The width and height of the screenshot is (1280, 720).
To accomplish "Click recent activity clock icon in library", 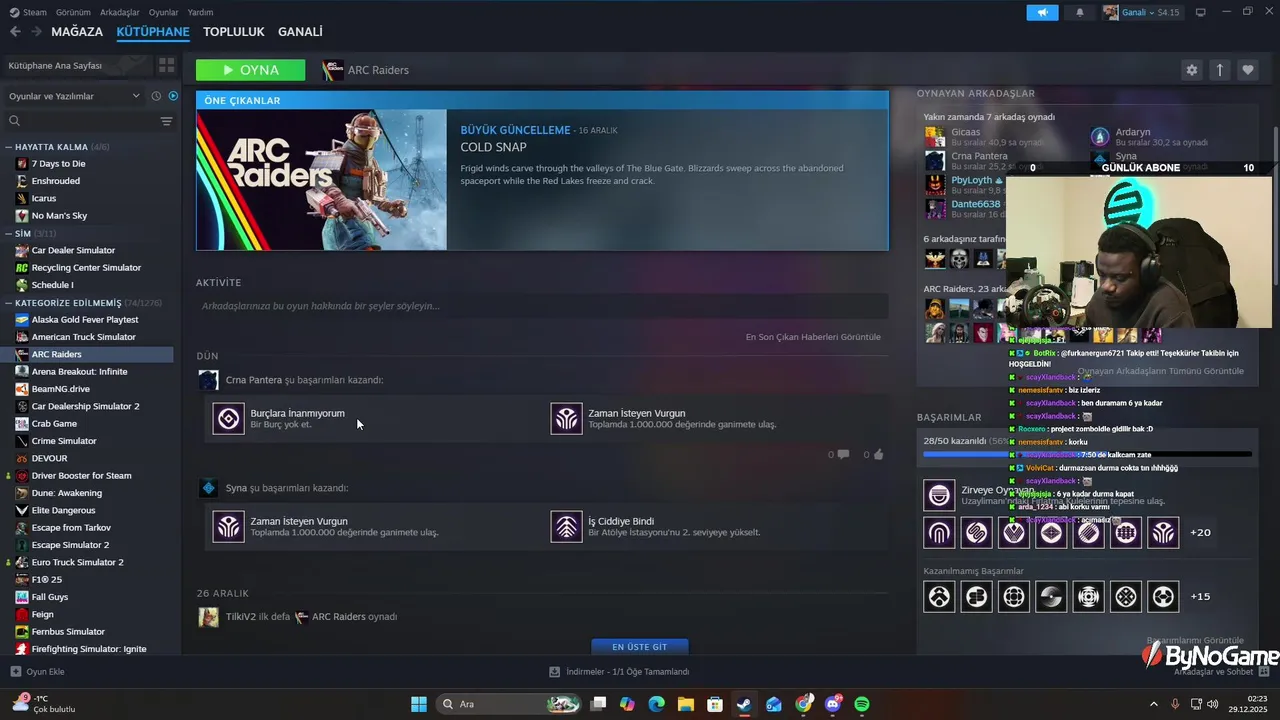I will [156, 96].
